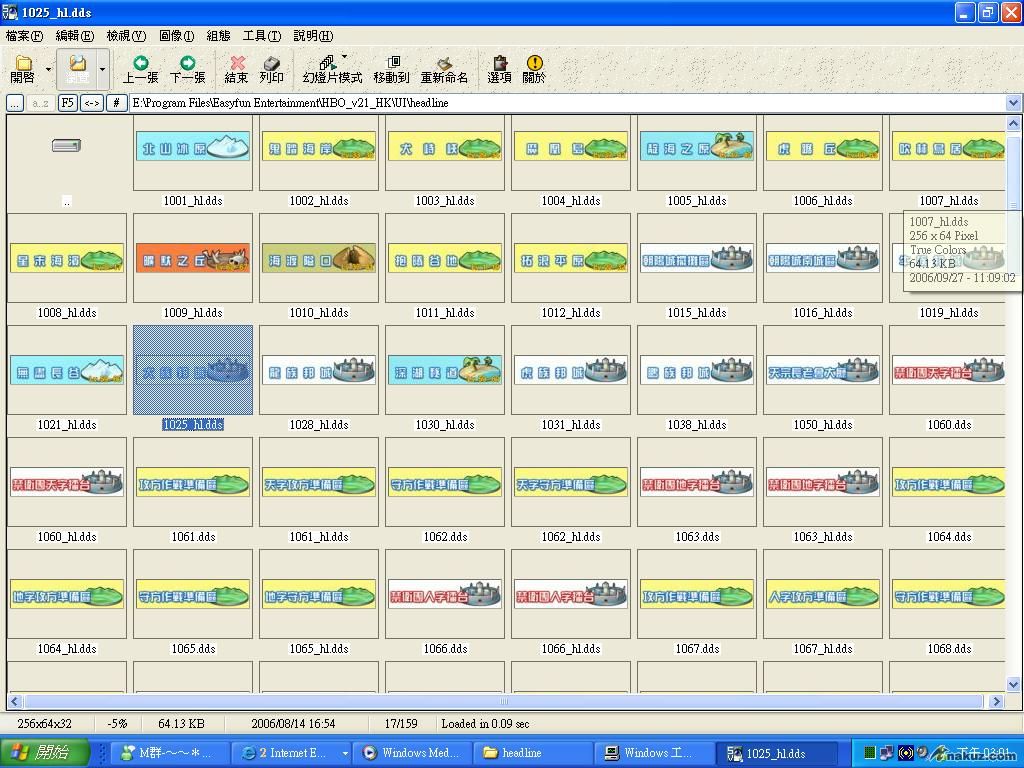Go to next image with 下一張
1024x768 pixels.
[x=187, y=63]
